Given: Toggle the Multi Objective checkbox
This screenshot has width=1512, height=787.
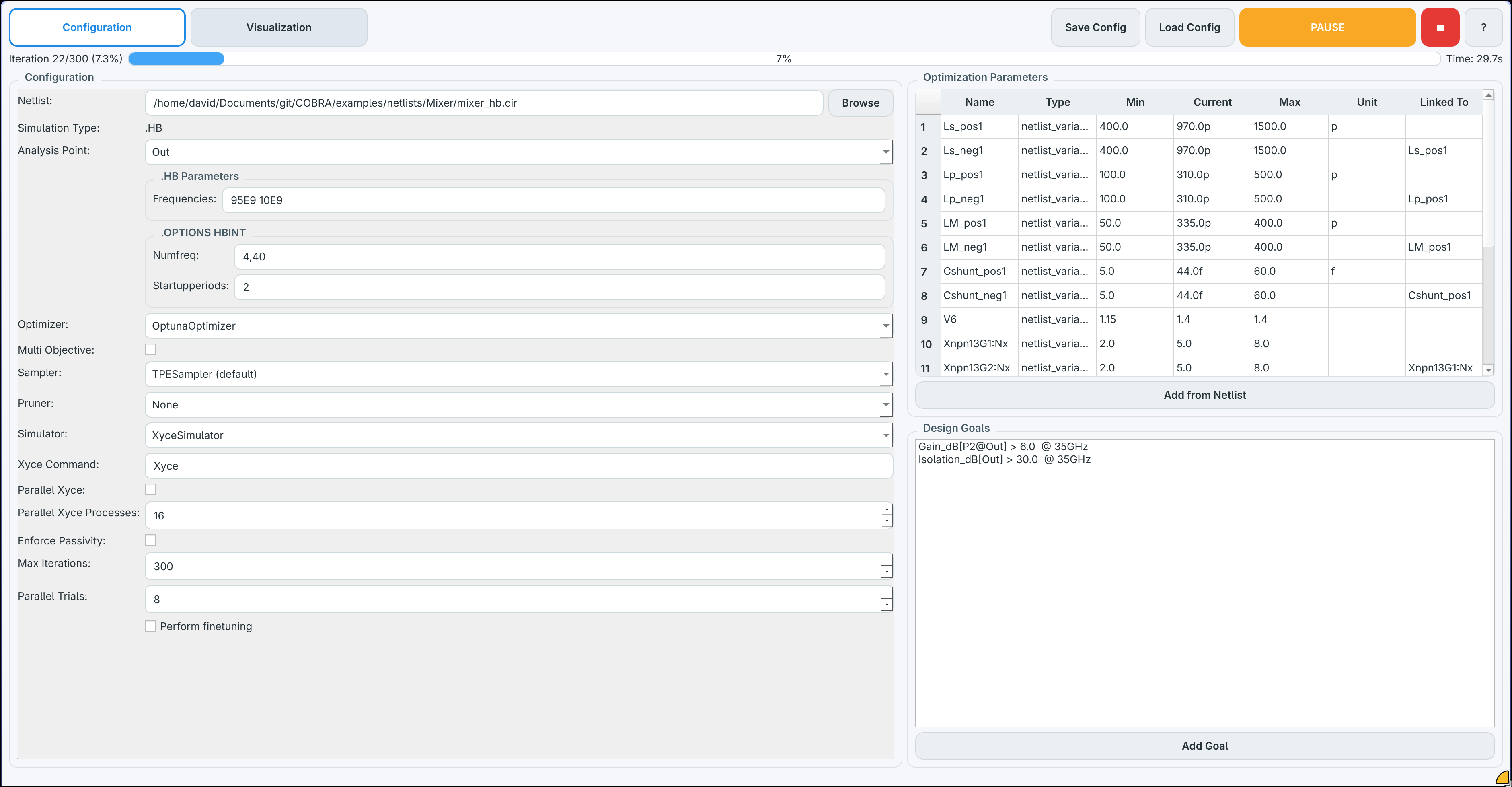Looking at the screenshot, I should click(150, 350).
